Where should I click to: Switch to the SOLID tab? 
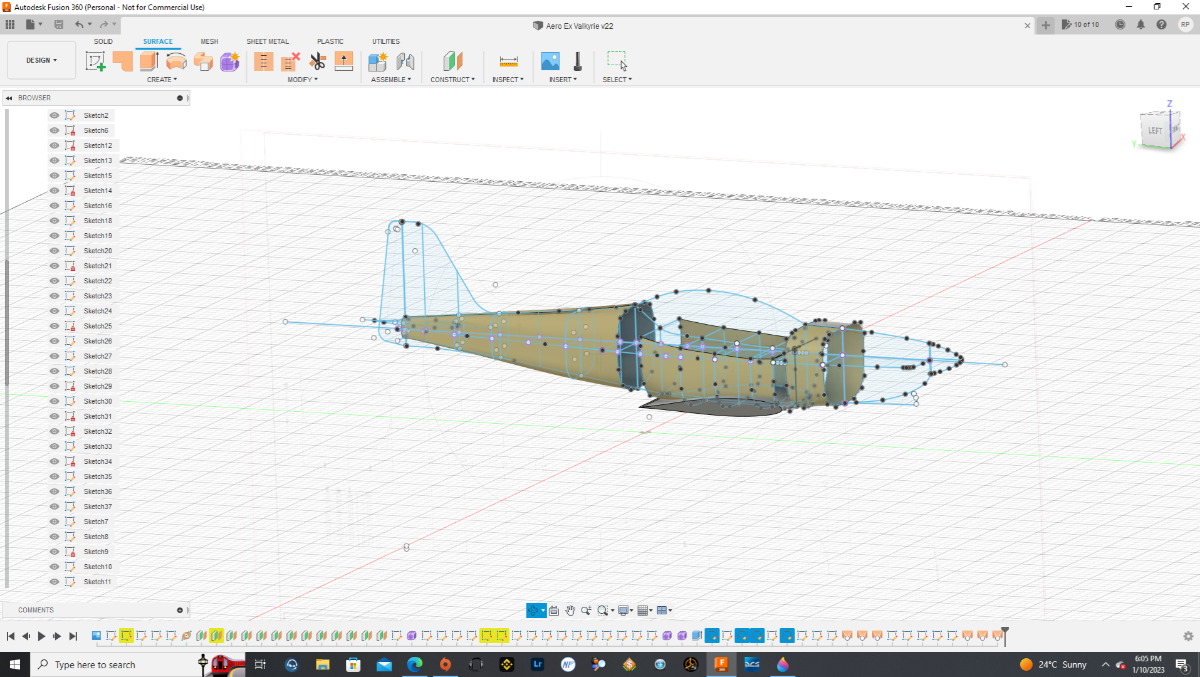click(103, 42)
